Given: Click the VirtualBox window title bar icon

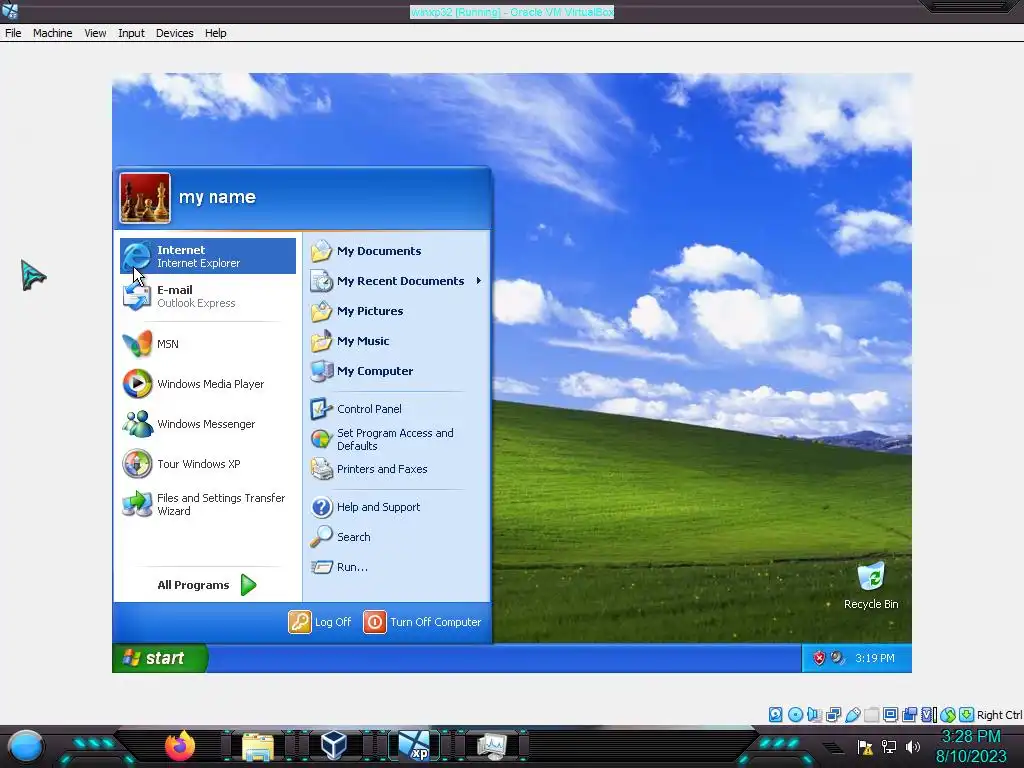Looking at the screenshot, I should coord(10,10).
